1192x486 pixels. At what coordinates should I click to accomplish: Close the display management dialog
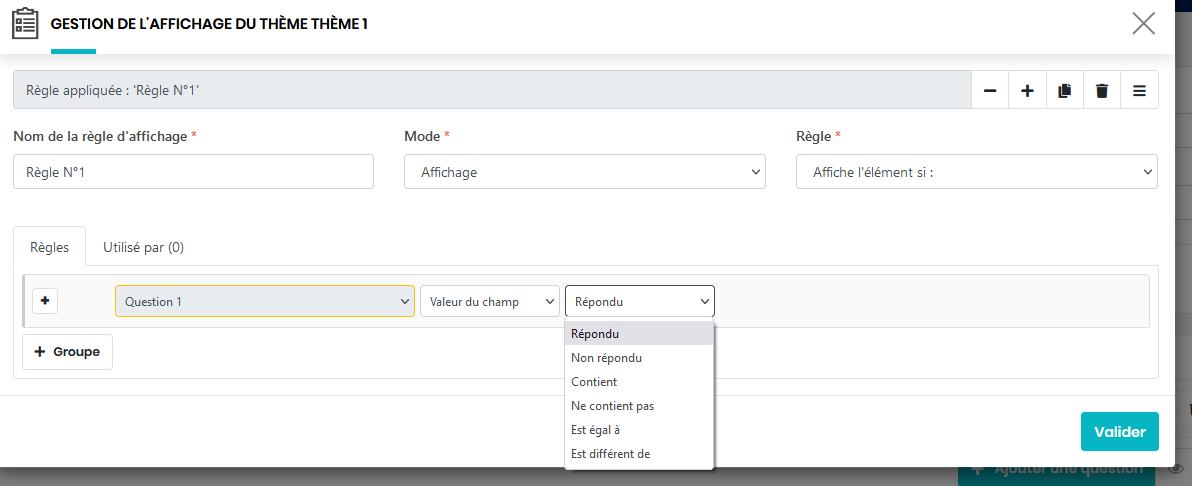pyautogui.click(x=1143, y=24)
